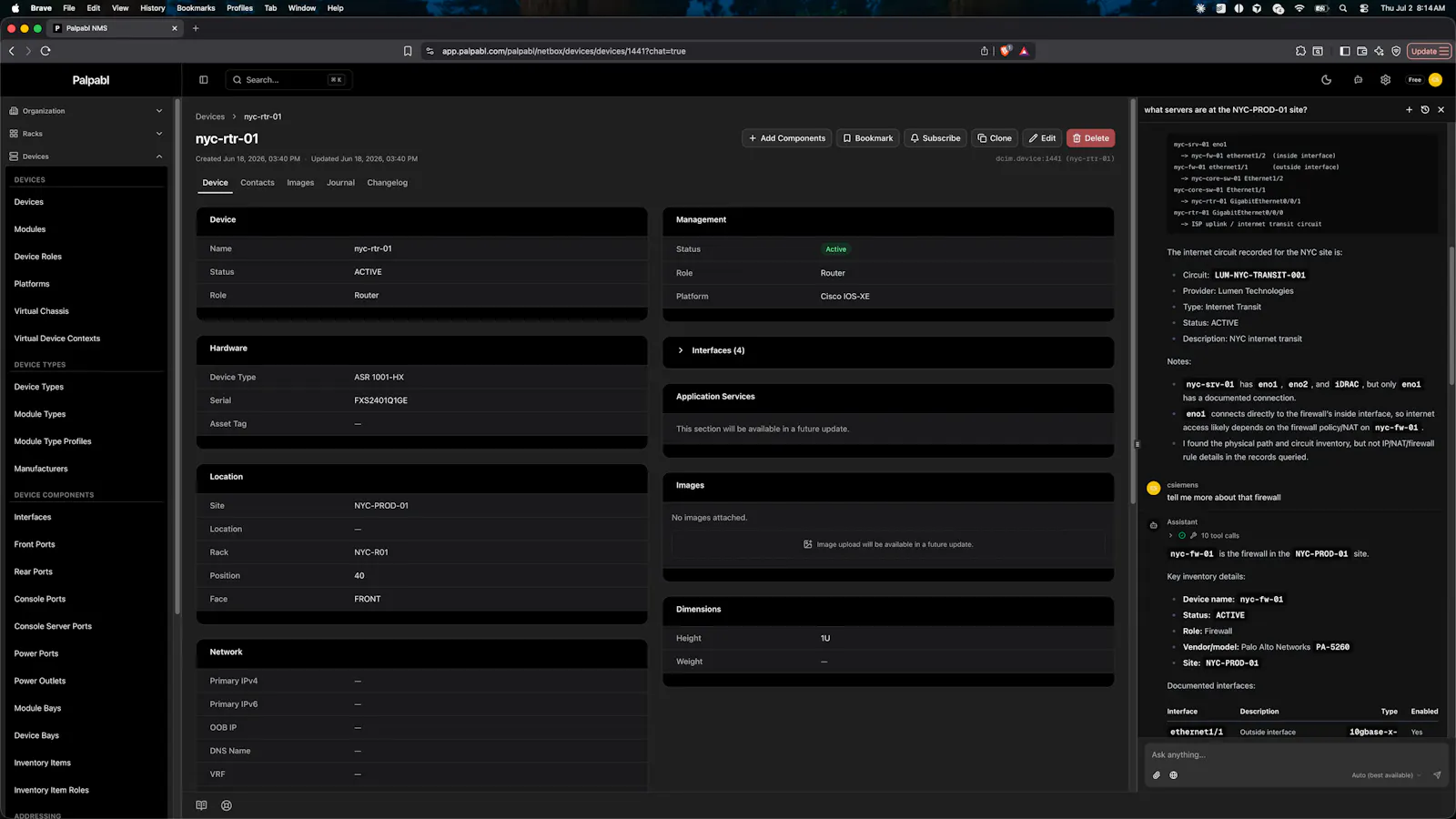The image size is (1456, 819).
Task: Click the yellow user avatar
Action: coord(1435,80)
